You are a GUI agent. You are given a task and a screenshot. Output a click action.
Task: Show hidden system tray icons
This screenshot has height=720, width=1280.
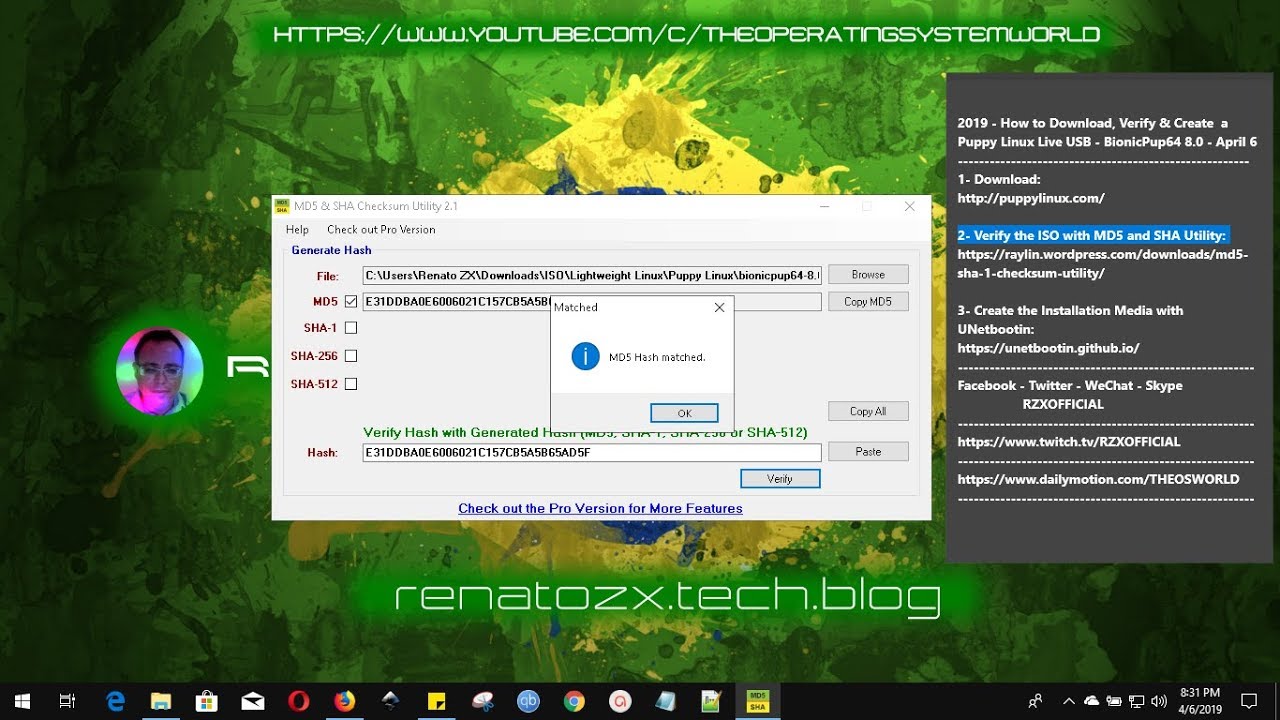coord(1069,701)
